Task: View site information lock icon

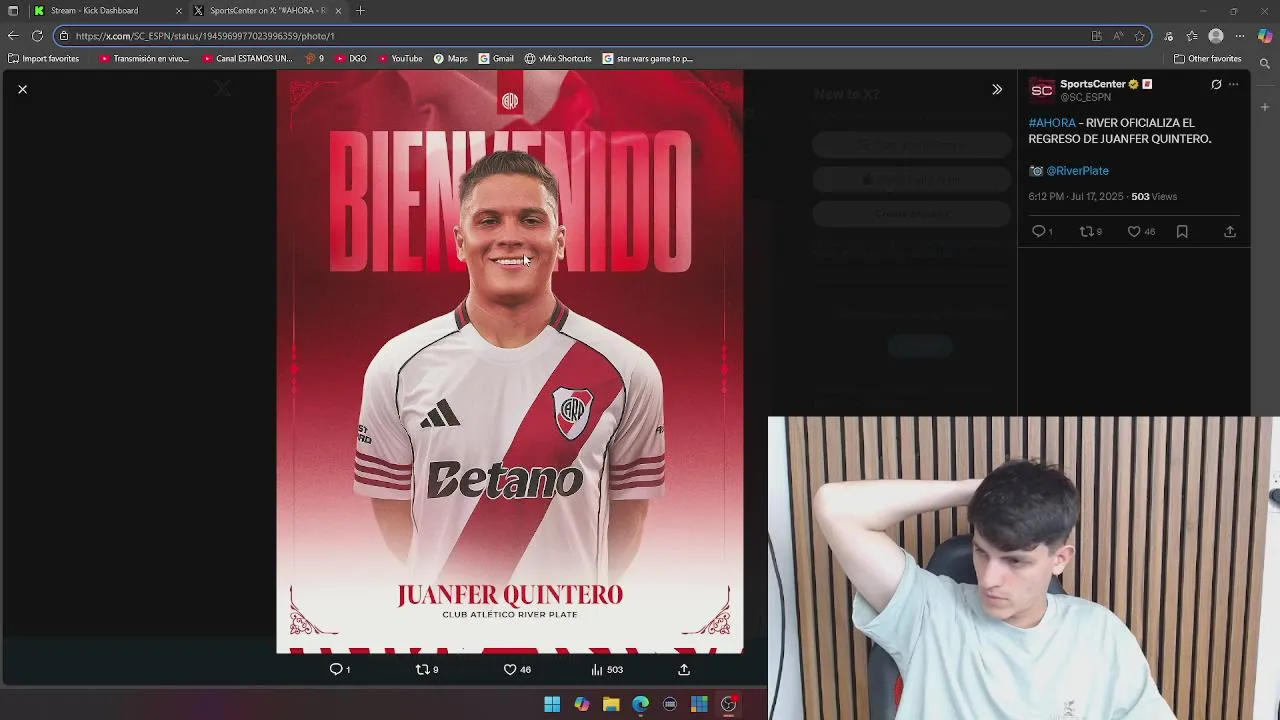Action: pos(64,36)
